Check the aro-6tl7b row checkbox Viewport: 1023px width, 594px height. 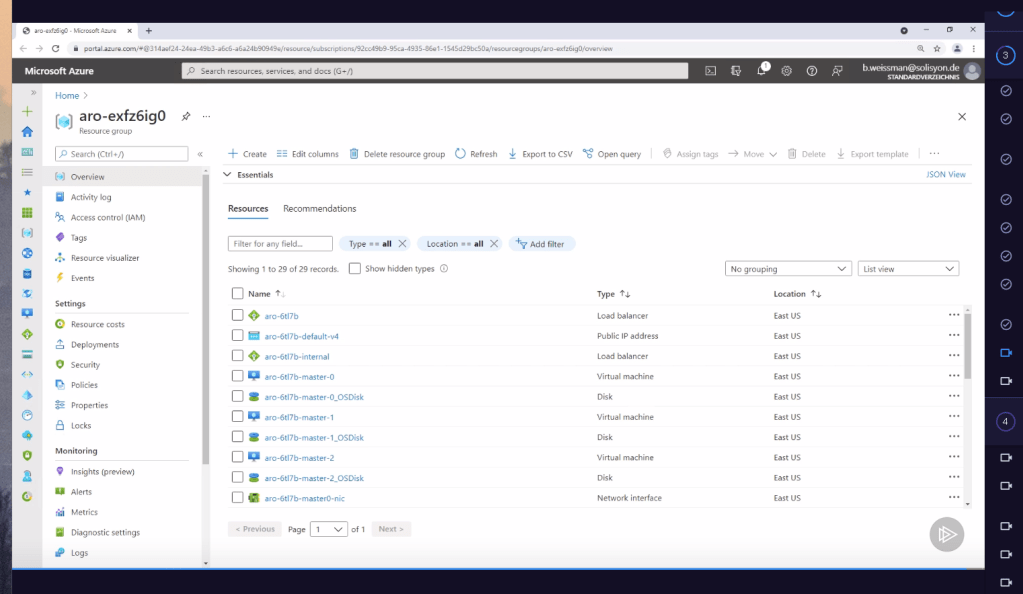click(237, 315)
